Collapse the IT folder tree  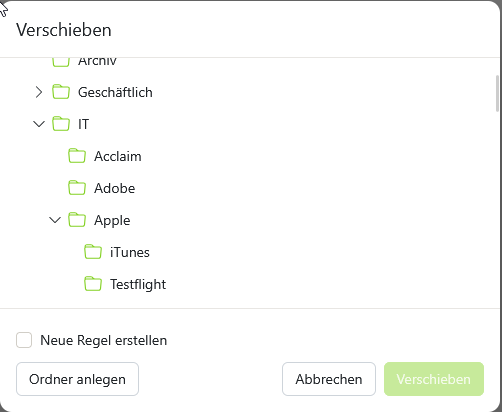click(x=39, y=124)
